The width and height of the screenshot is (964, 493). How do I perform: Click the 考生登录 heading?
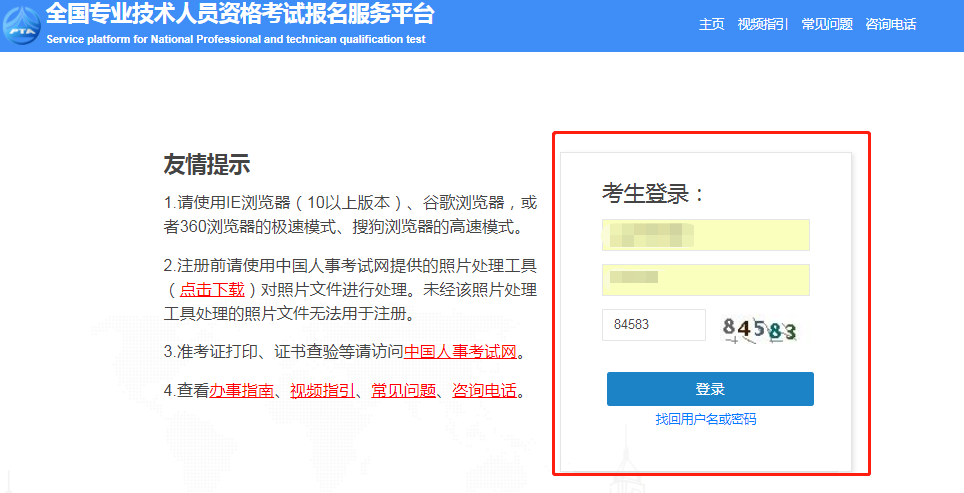[653, 193]
